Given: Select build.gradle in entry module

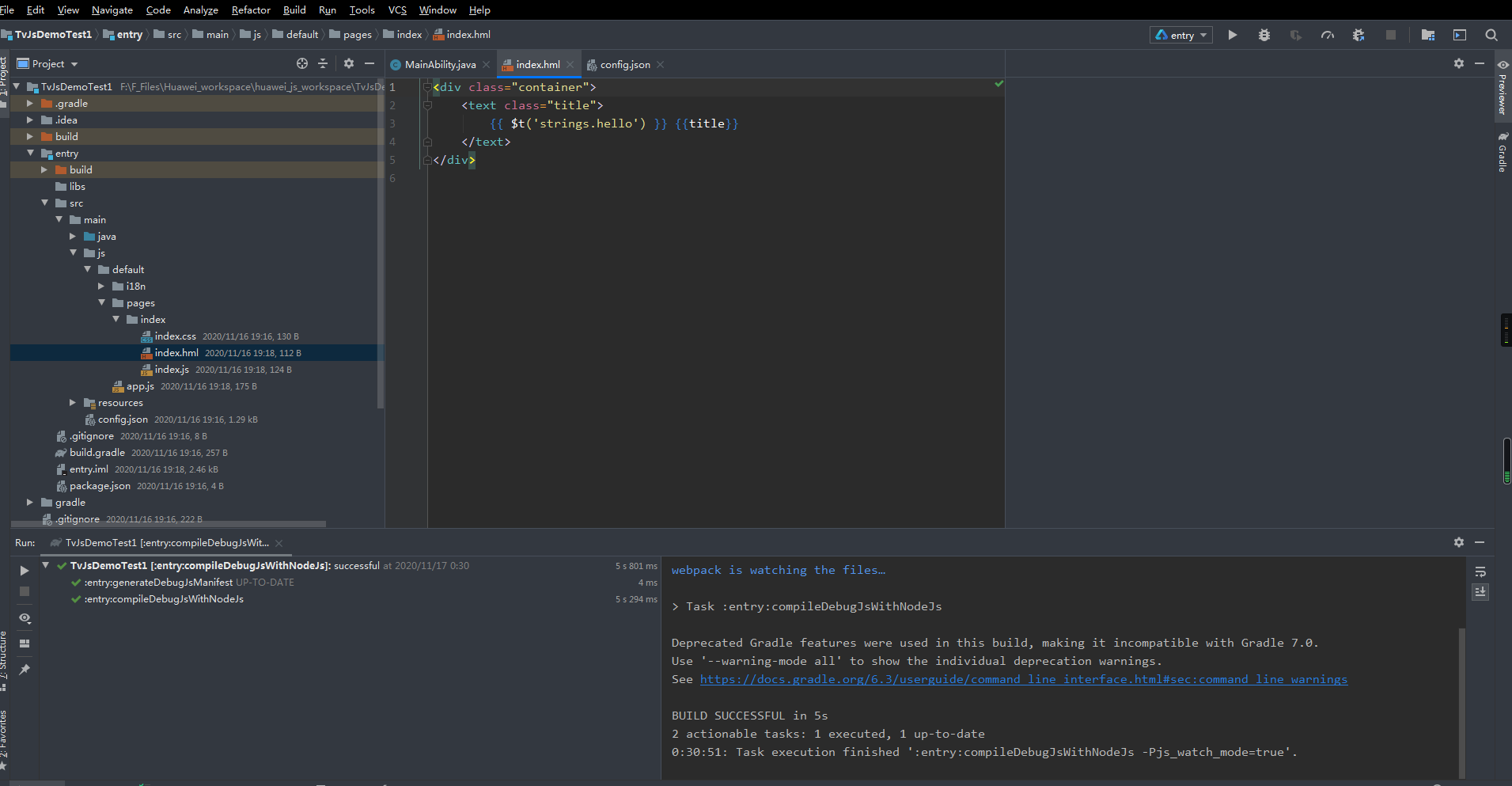Looking at the screenshot, I should [x=97, y=453].
